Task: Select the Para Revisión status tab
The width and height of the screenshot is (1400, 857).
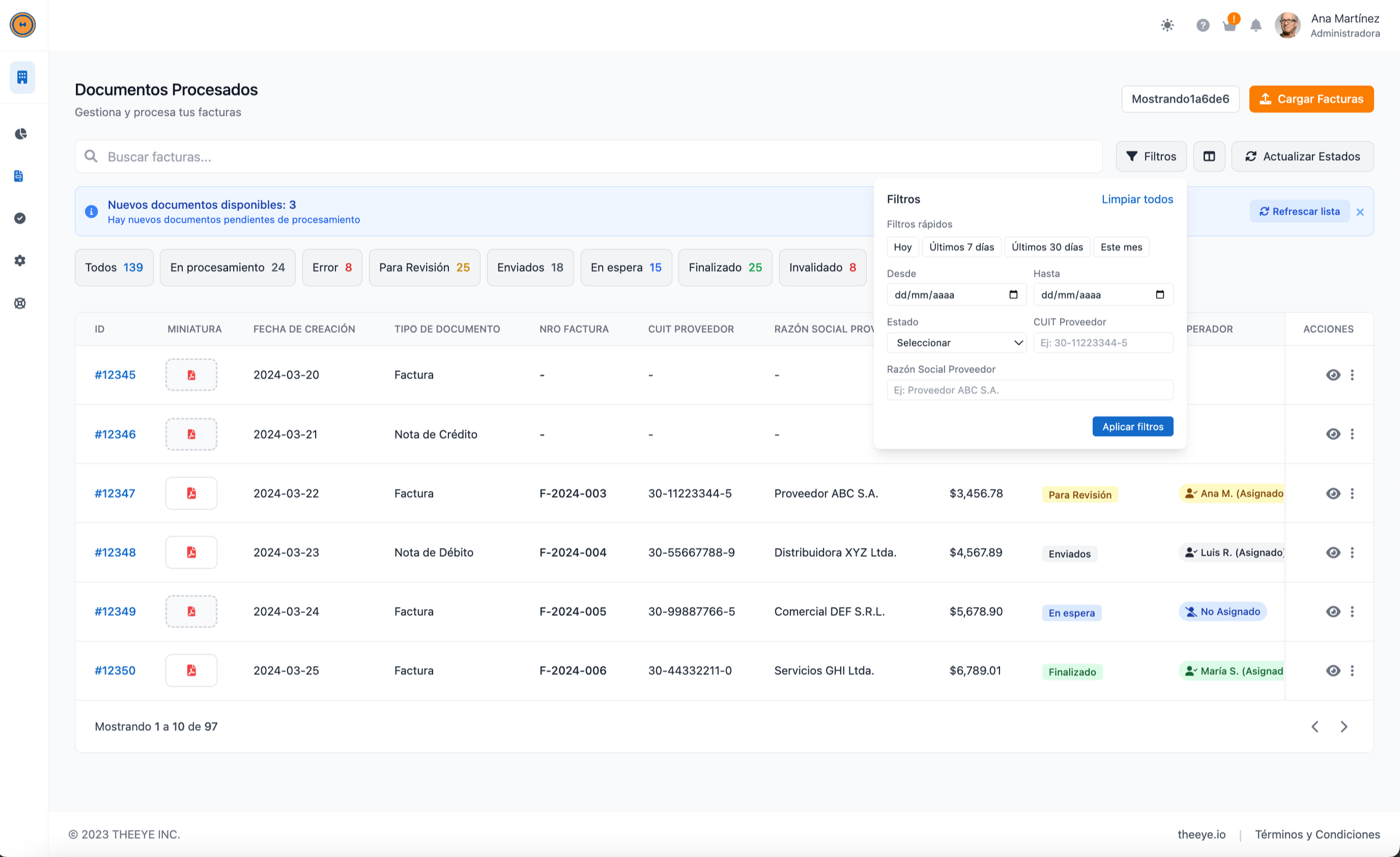Action: pyautogui.click(x=424, y=267)
